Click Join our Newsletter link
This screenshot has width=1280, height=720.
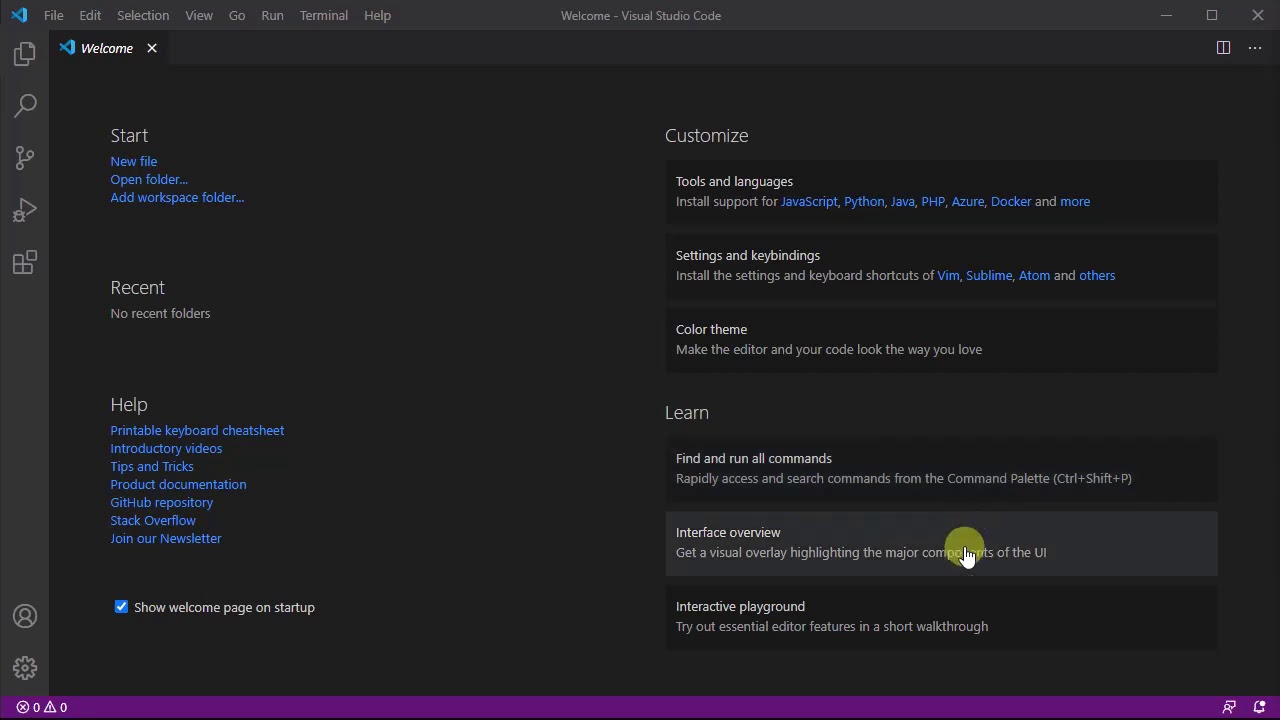click(166, 538)
